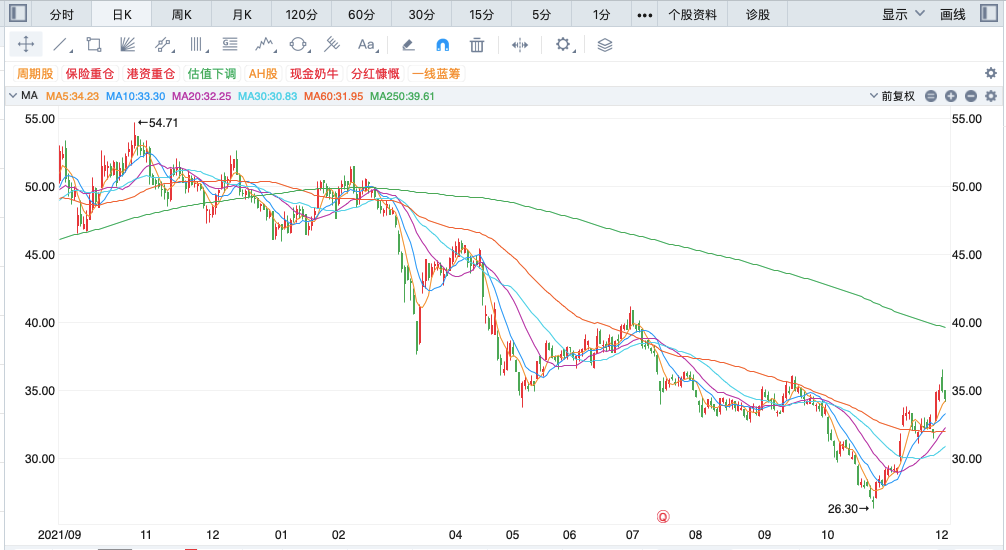Select the trend line drawing tool
The width and height of the screenshot is (1006, 550).
[60, 45]
